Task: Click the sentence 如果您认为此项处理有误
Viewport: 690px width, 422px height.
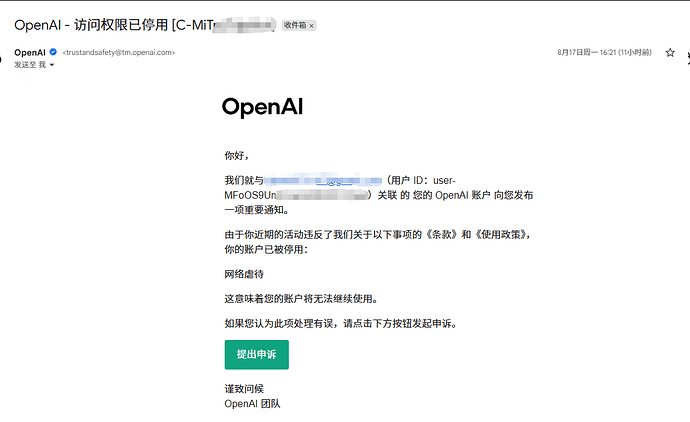Action: tap(279, 323)
